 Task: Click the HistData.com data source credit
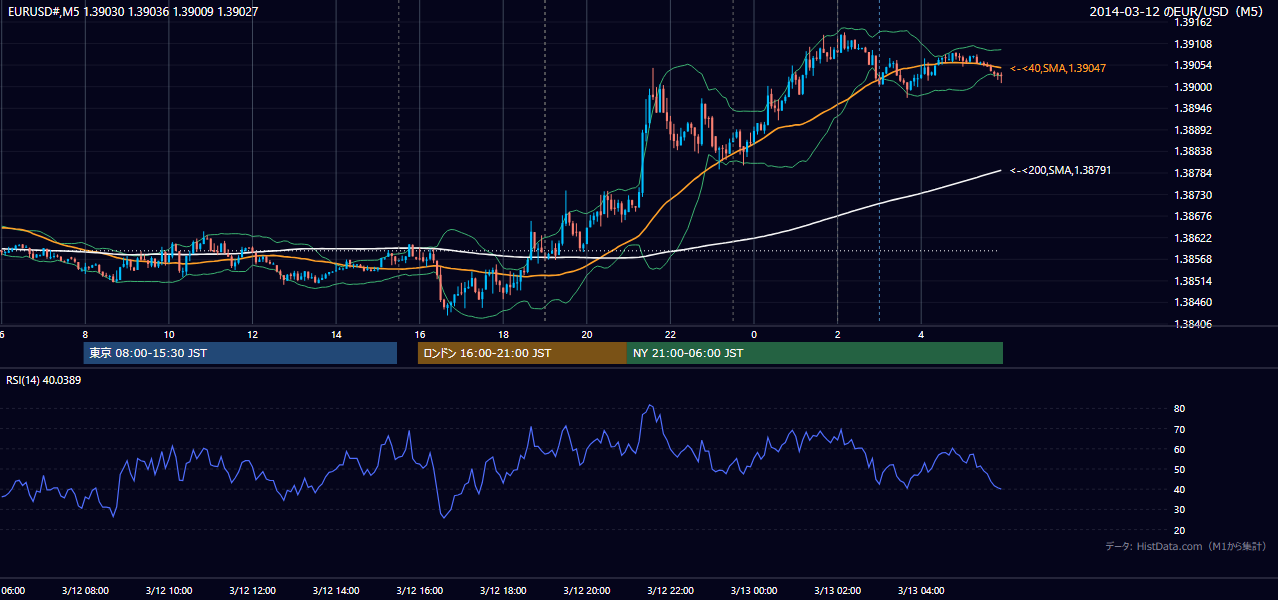point(1186,546)
